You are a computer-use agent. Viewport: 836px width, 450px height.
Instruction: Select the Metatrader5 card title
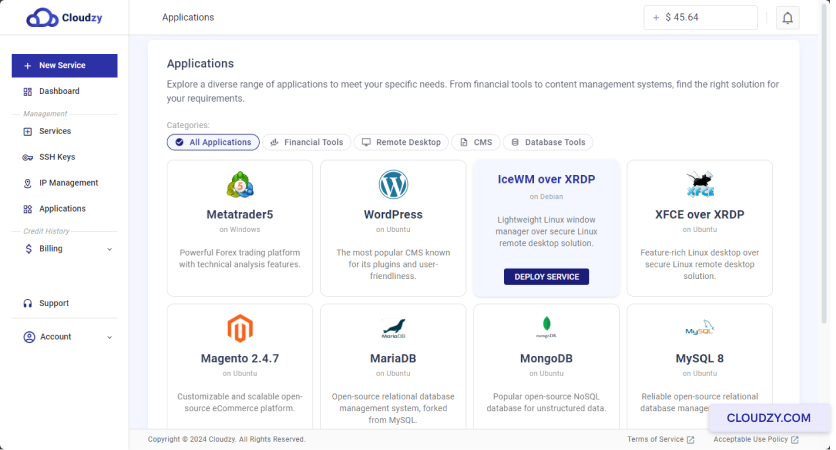tap(240, 215)
